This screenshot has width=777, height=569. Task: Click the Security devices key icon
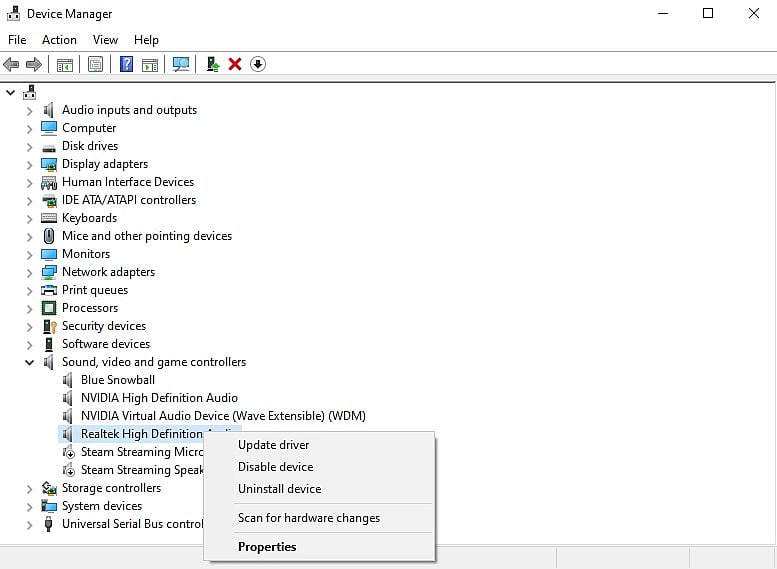coord(50,326)
